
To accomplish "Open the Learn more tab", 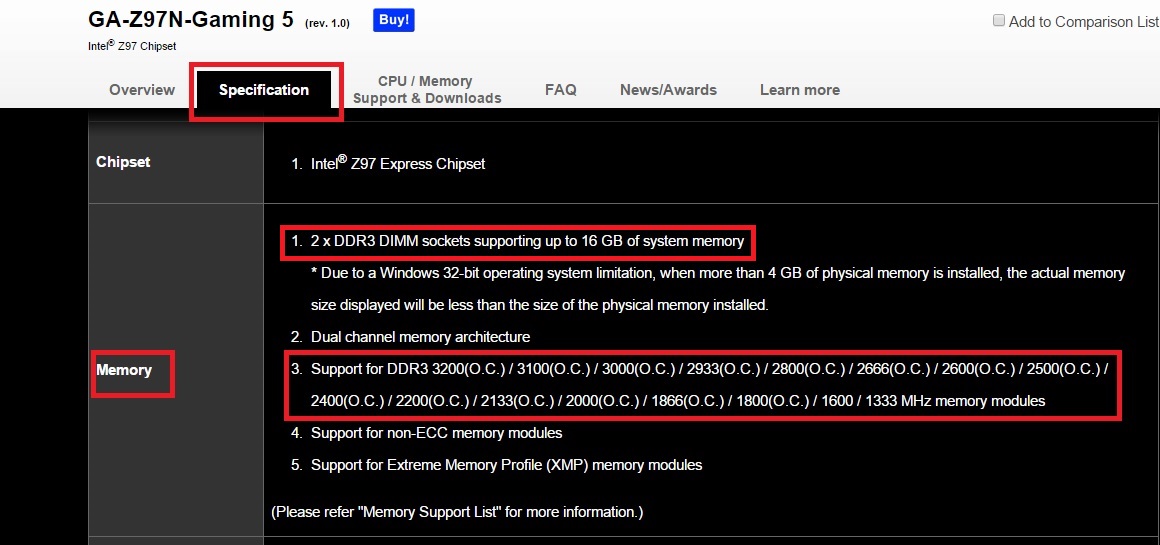I will point(800,90).
